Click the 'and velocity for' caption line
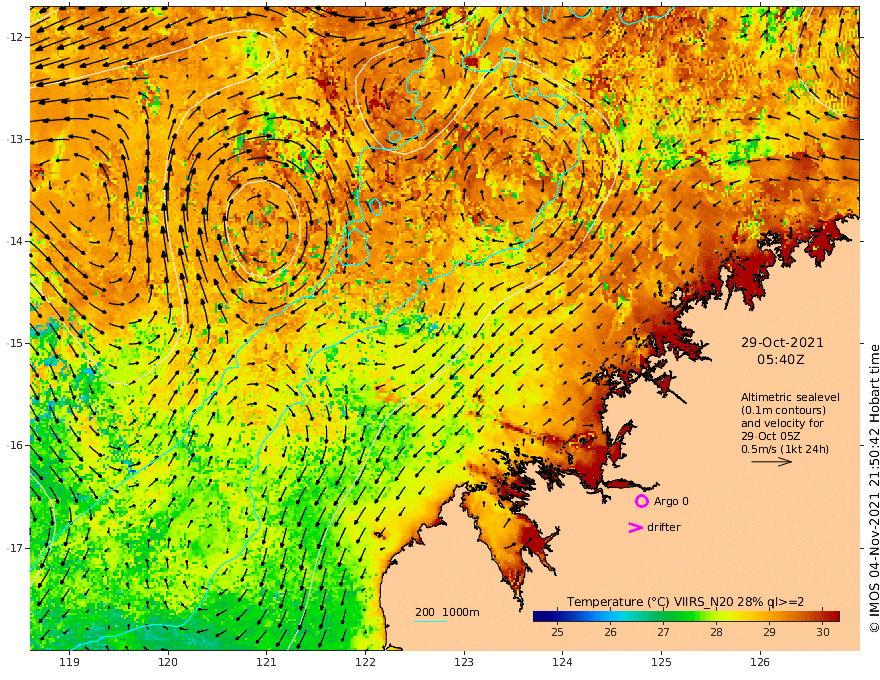The width and height of the screenshot is (880, 680). 782,423
